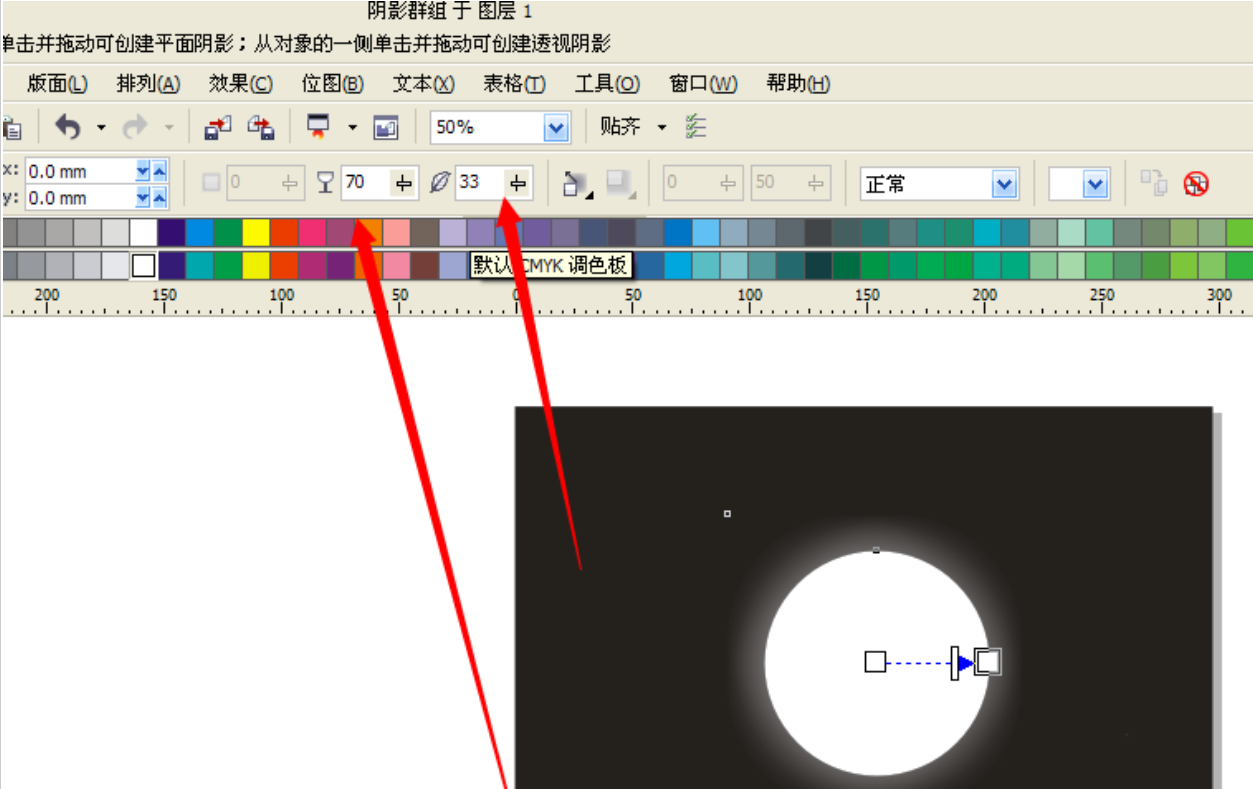Click the Undo arrow icon
The image size is (1253, 789).
(x=67, y=127)
